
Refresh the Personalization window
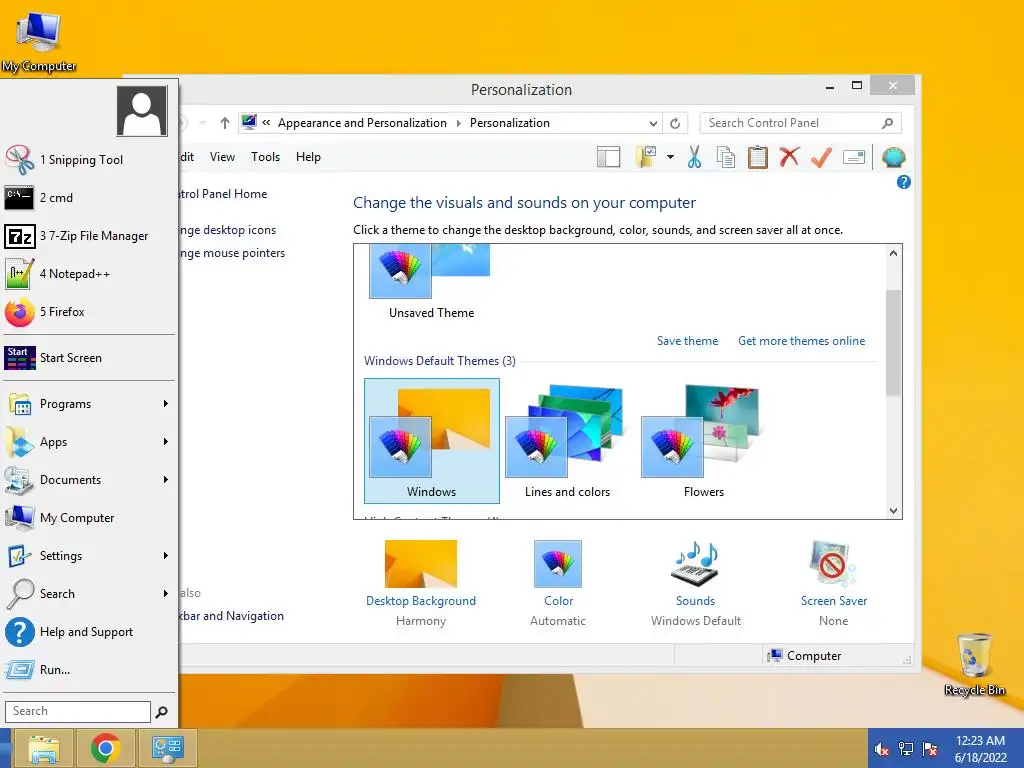675,123
